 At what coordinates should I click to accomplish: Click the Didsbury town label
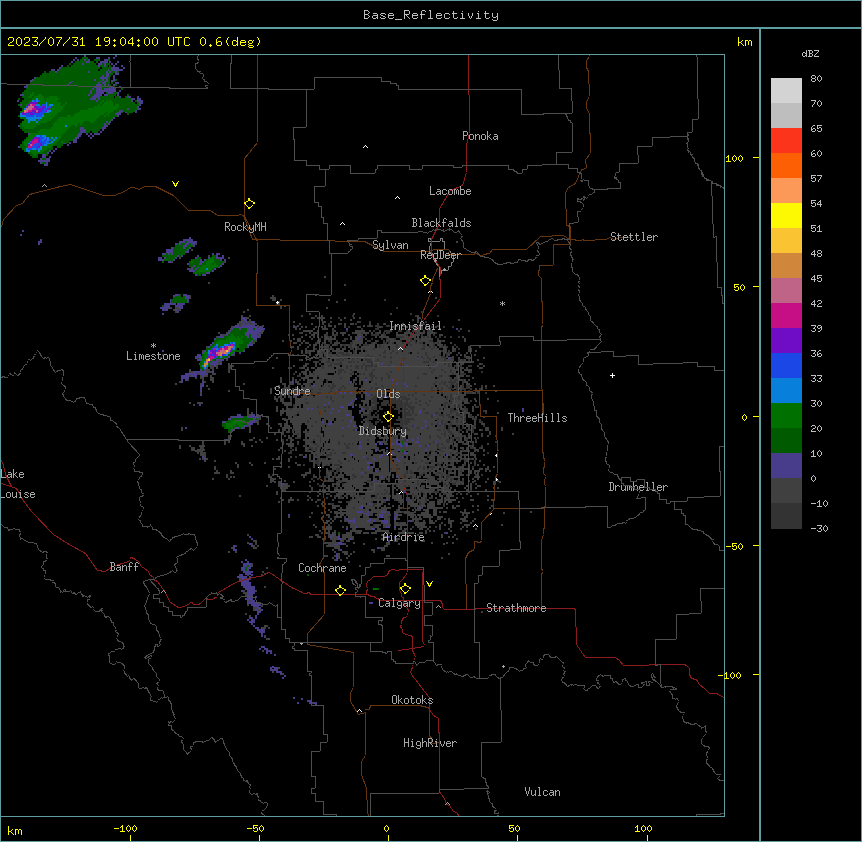click(383, 431)
